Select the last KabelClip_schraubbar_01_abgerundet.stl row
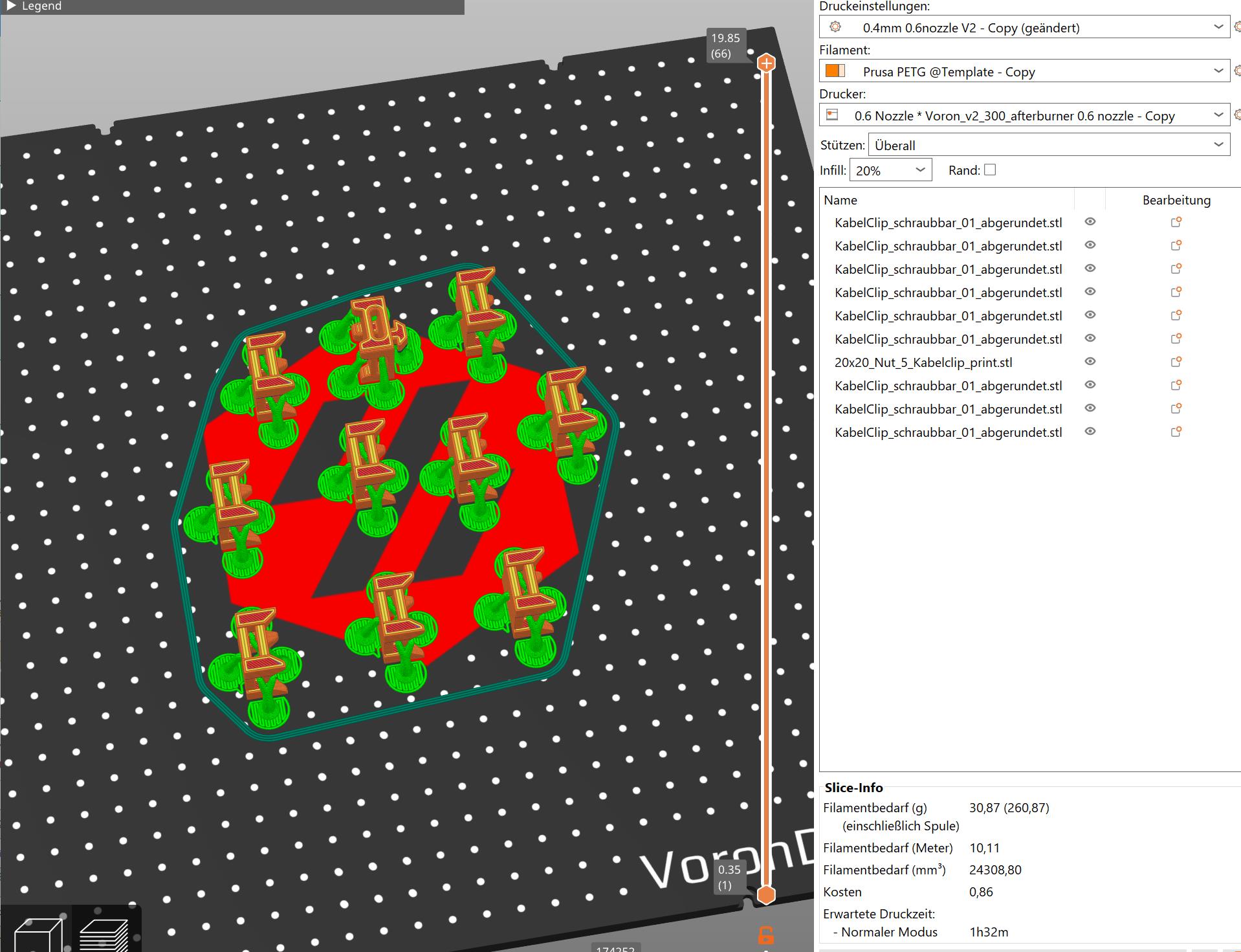The width and height of the screenshot is (1241, 952). click(x=948, y=432)
